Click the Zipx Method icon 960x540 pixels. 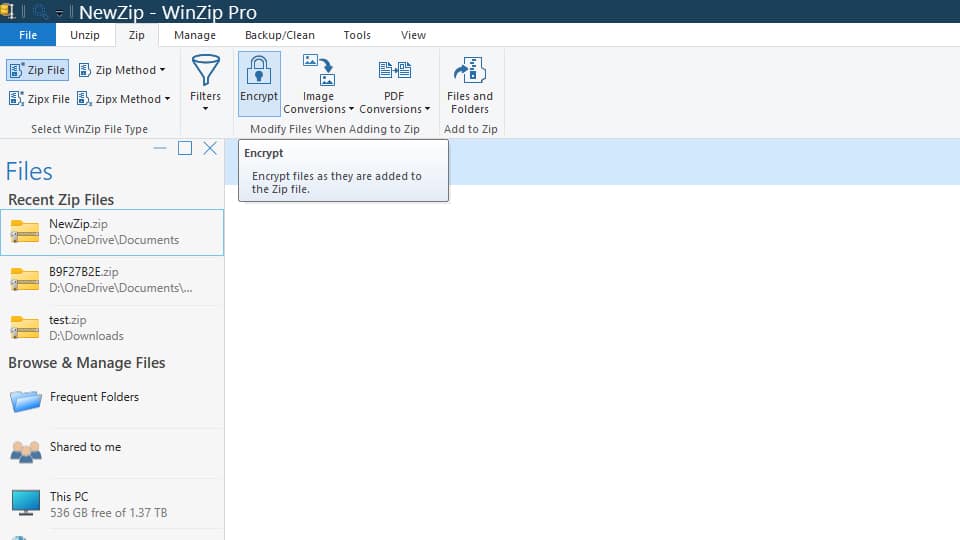pyautogui.click(x=84, y=99)
